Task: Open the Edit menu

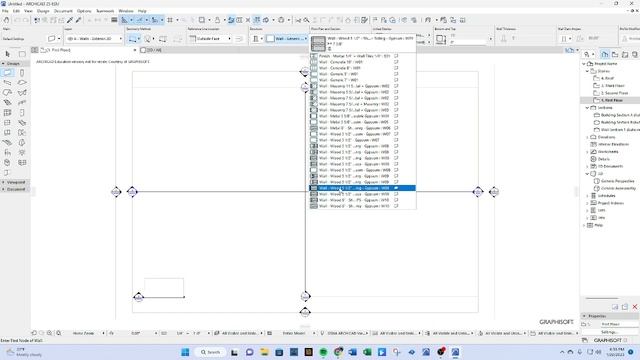Action: 16,11
